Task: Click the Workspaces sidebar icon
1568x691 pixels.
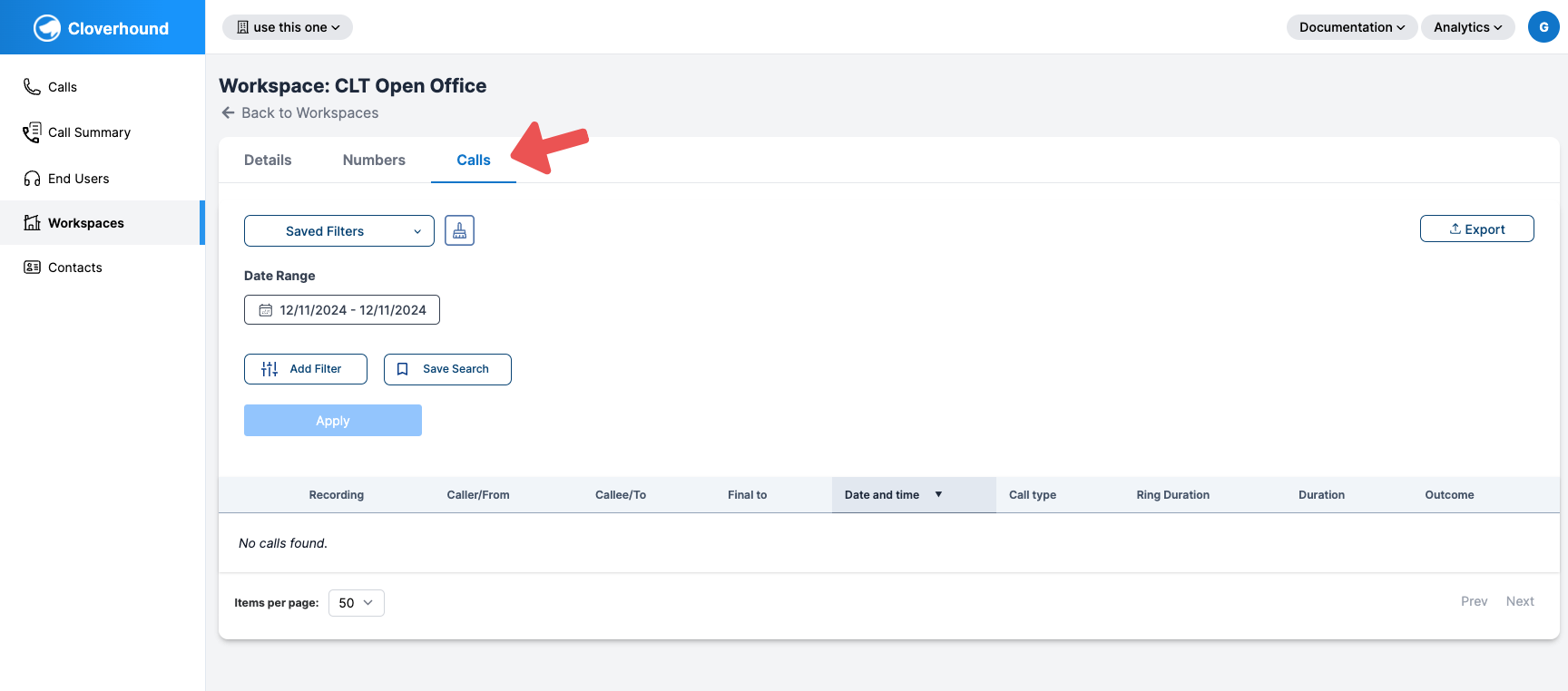Action: pos(32,222)
